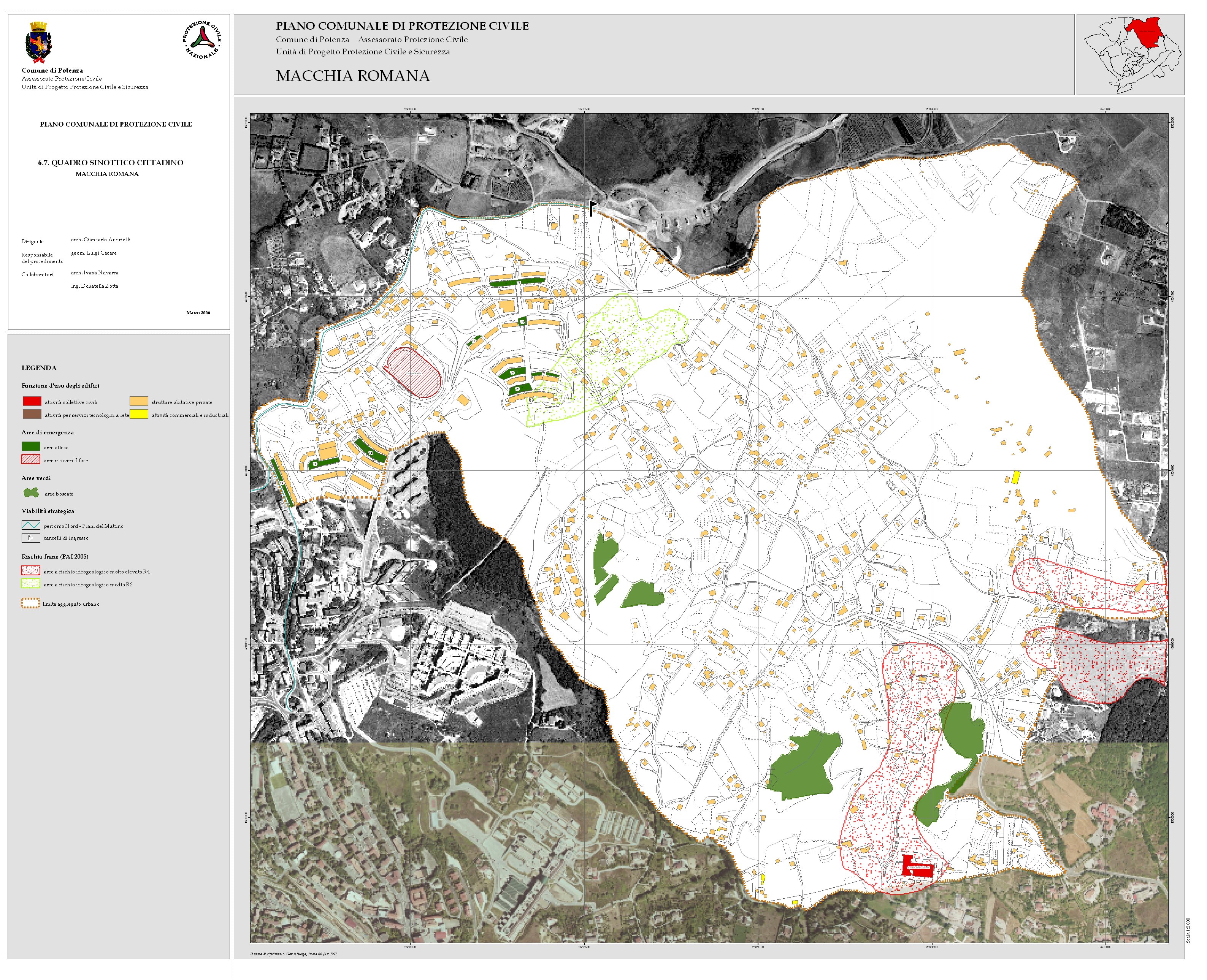Click the LEGENDA heading

click(x=39, y=368)
